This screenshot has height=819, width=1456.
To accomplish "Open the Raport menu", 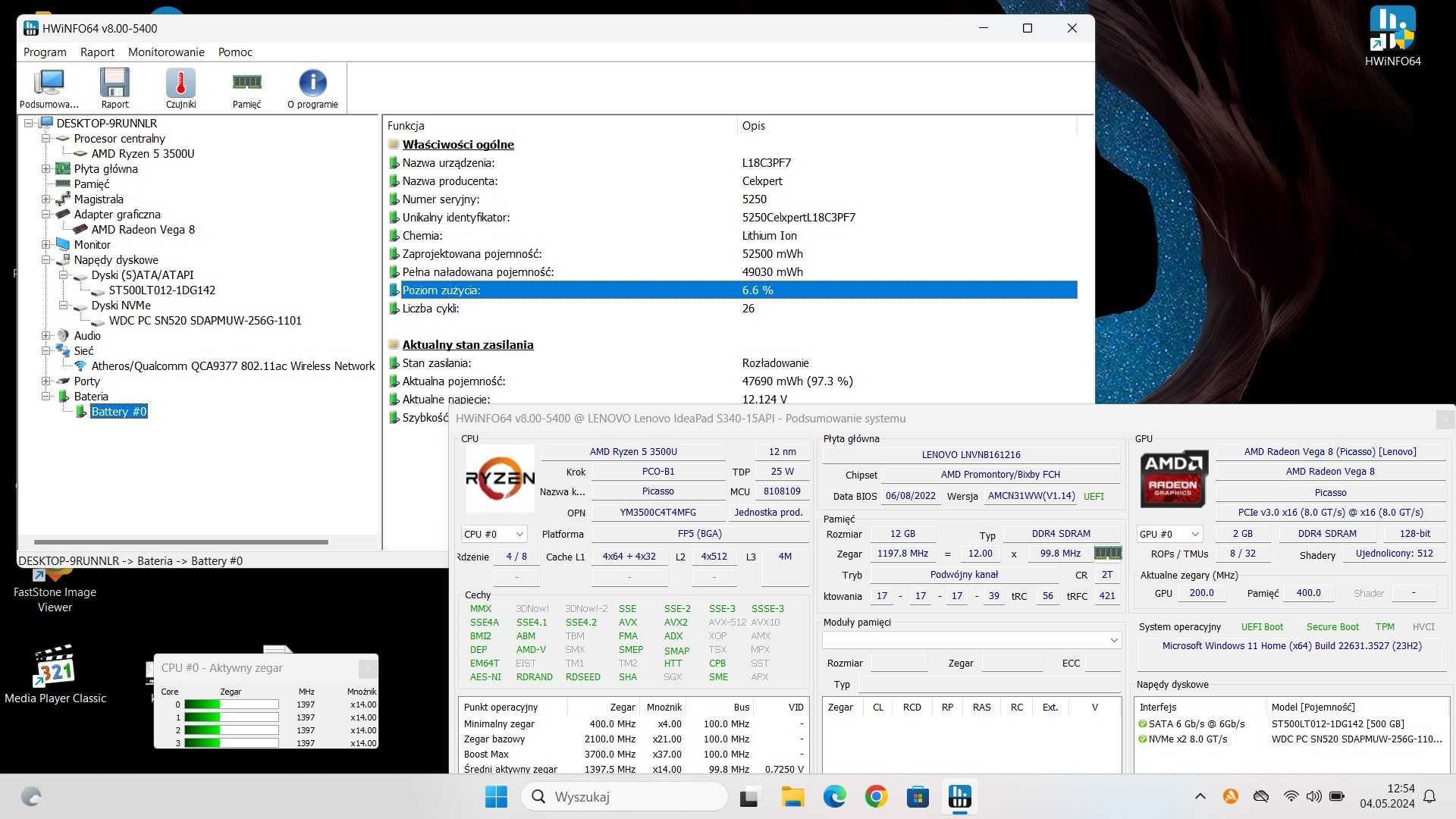I will pyautogui.click(x=97, y=52).
